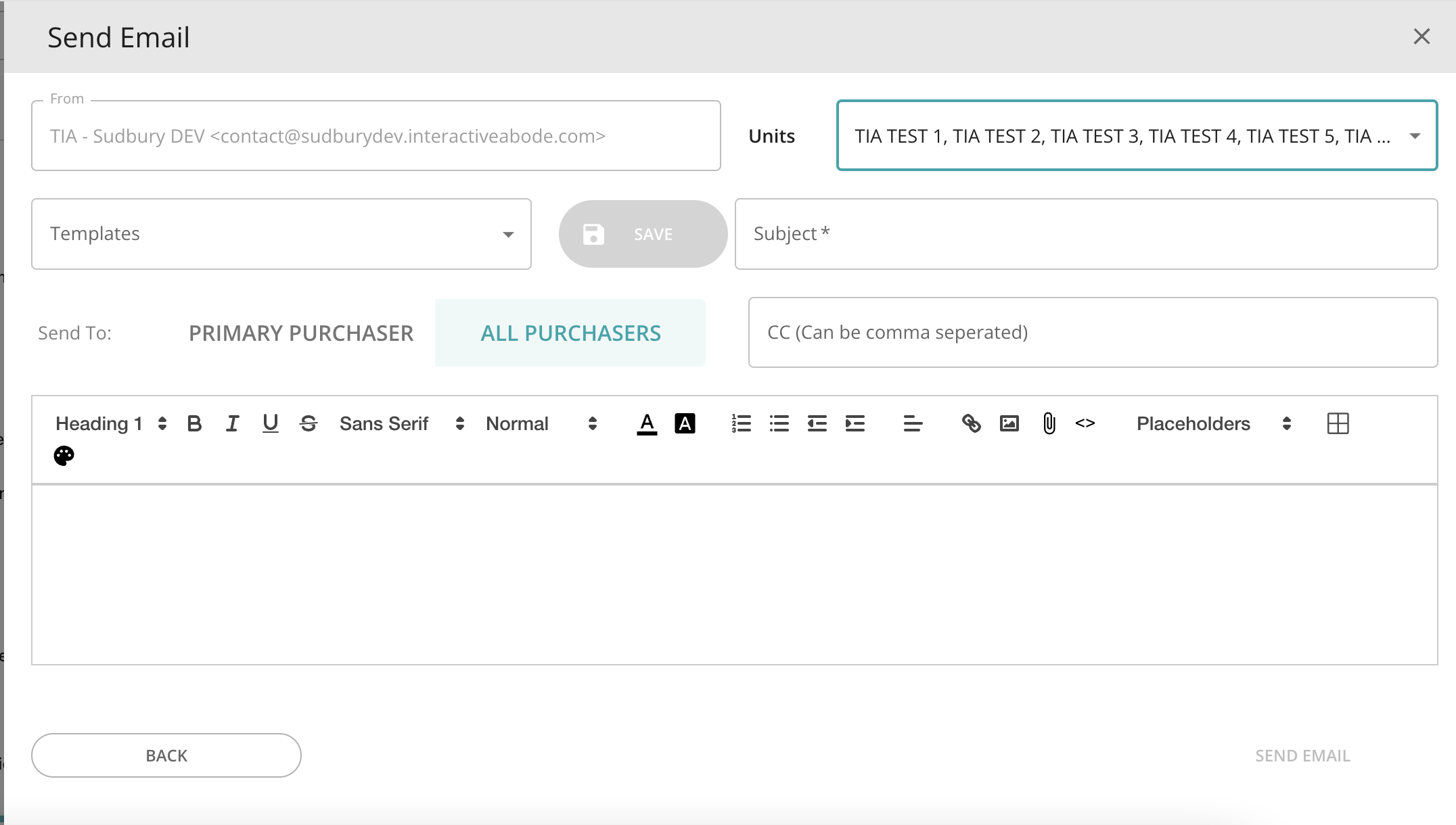This screenshot has width=1456, height=825.
Task: Expand the Templates dropdown
Action: click(281, 234)
